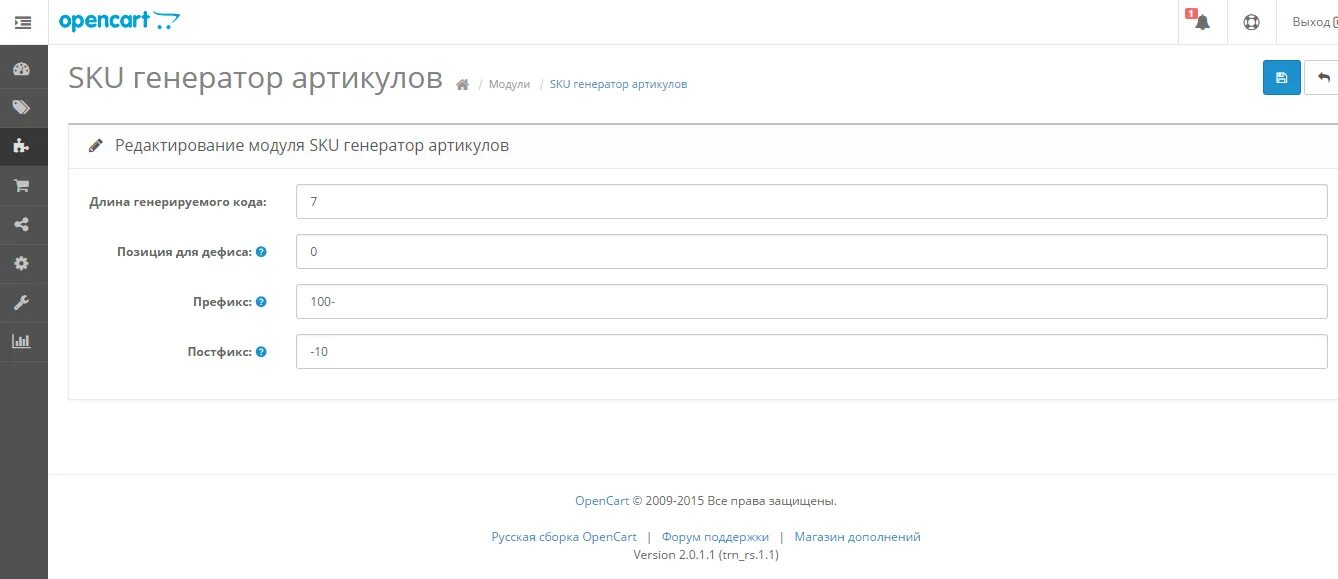Open the Tools wrench icon in sidebar

point(22,302)
